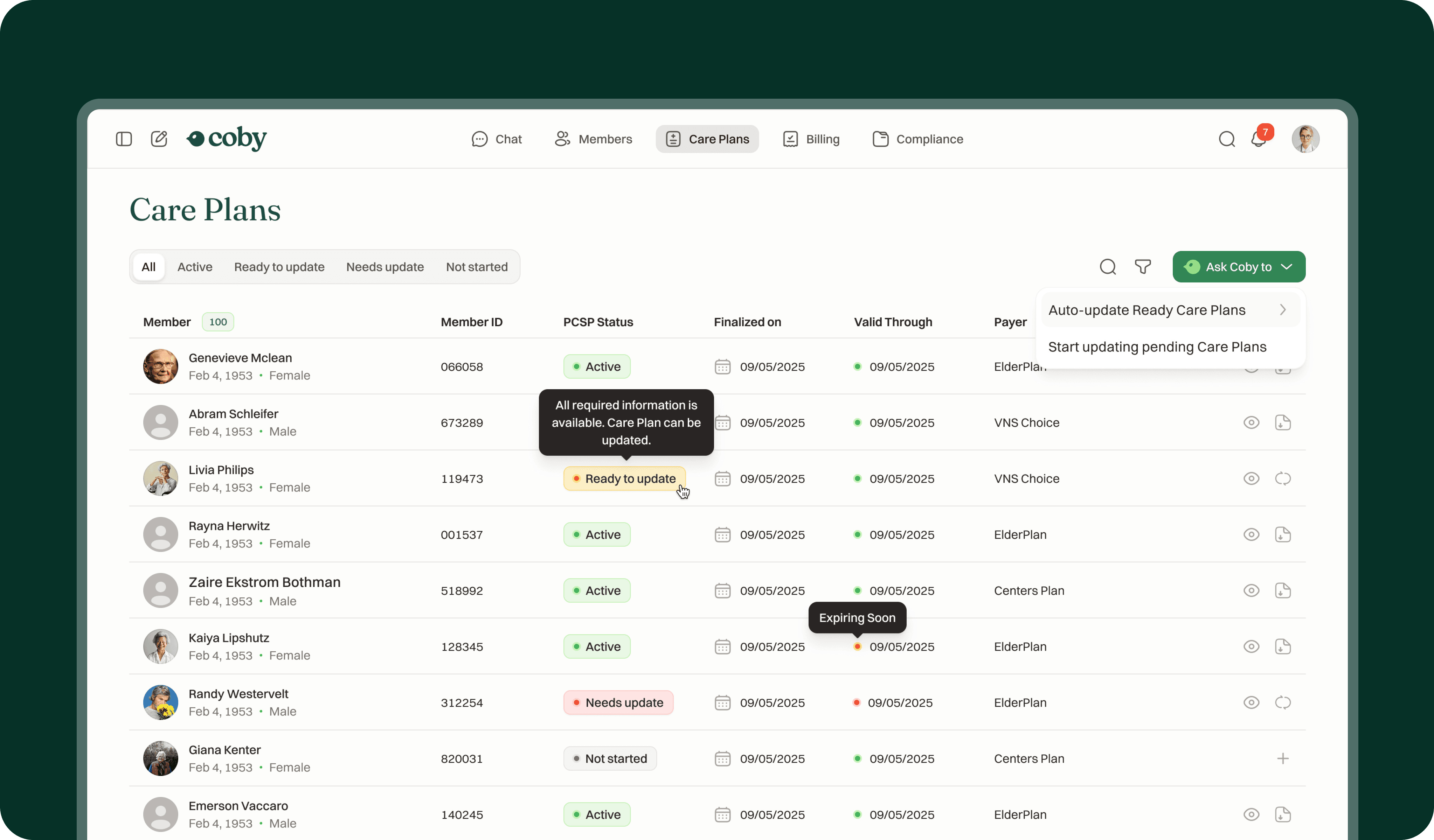Go to the Compliance section
This screenshot has height=840, width=1434.
917,139
